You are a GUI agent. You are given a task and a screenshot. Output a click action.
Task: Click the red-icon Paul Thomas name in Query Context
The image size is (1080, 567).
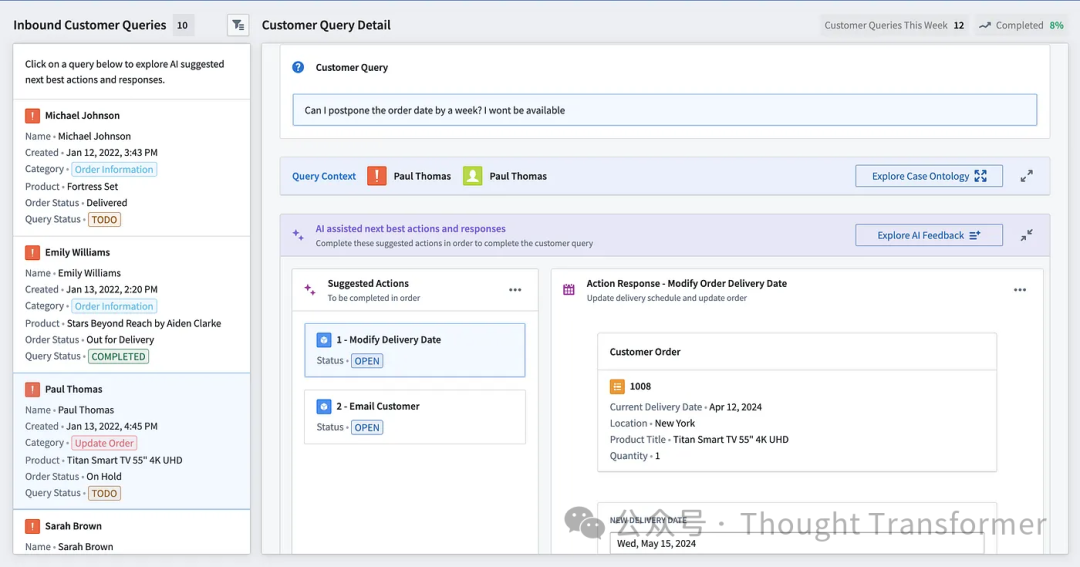coord(422,176)
